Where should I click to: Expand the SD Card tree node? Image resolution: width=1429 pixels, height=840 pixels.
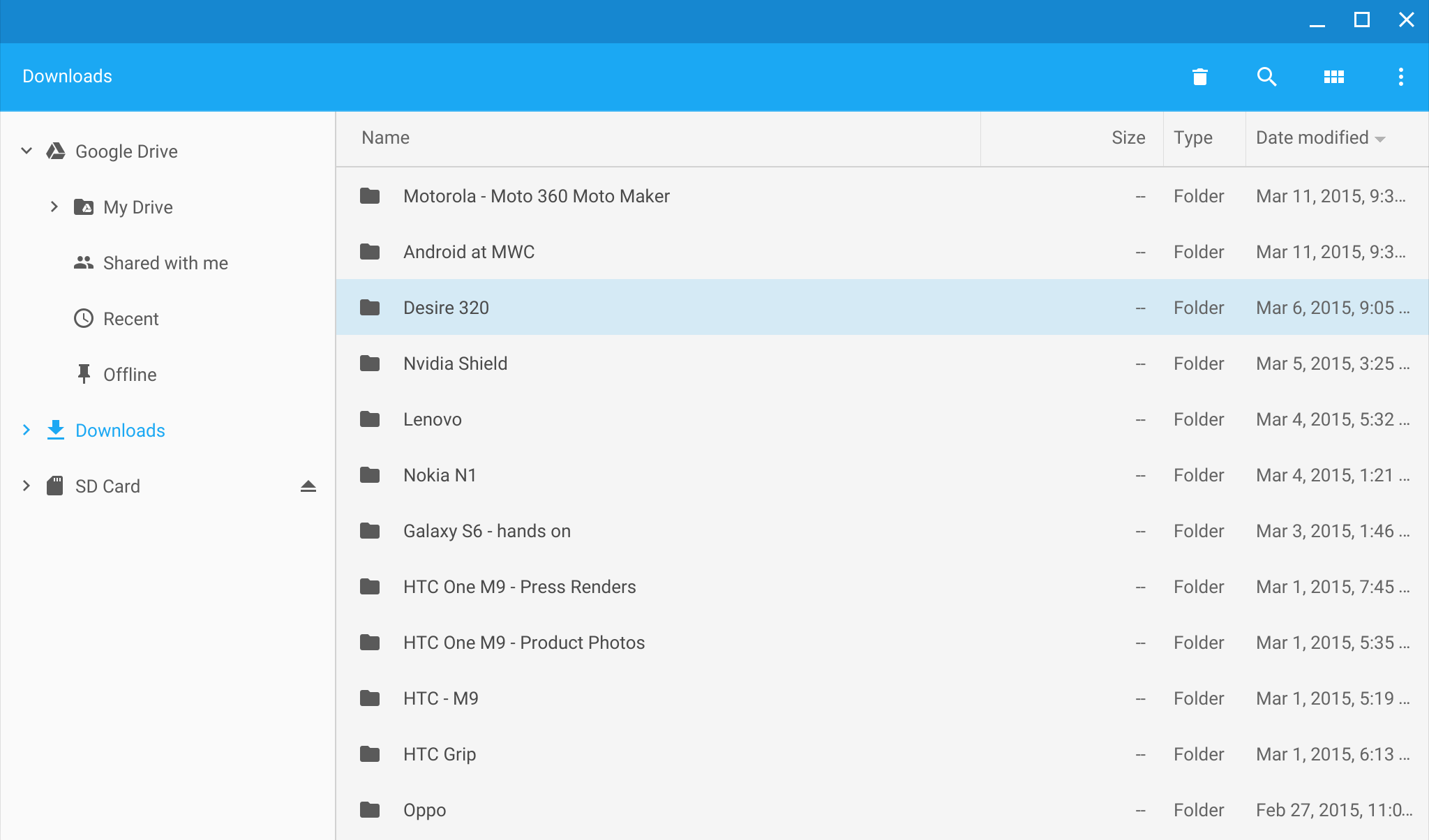[27, 486]
